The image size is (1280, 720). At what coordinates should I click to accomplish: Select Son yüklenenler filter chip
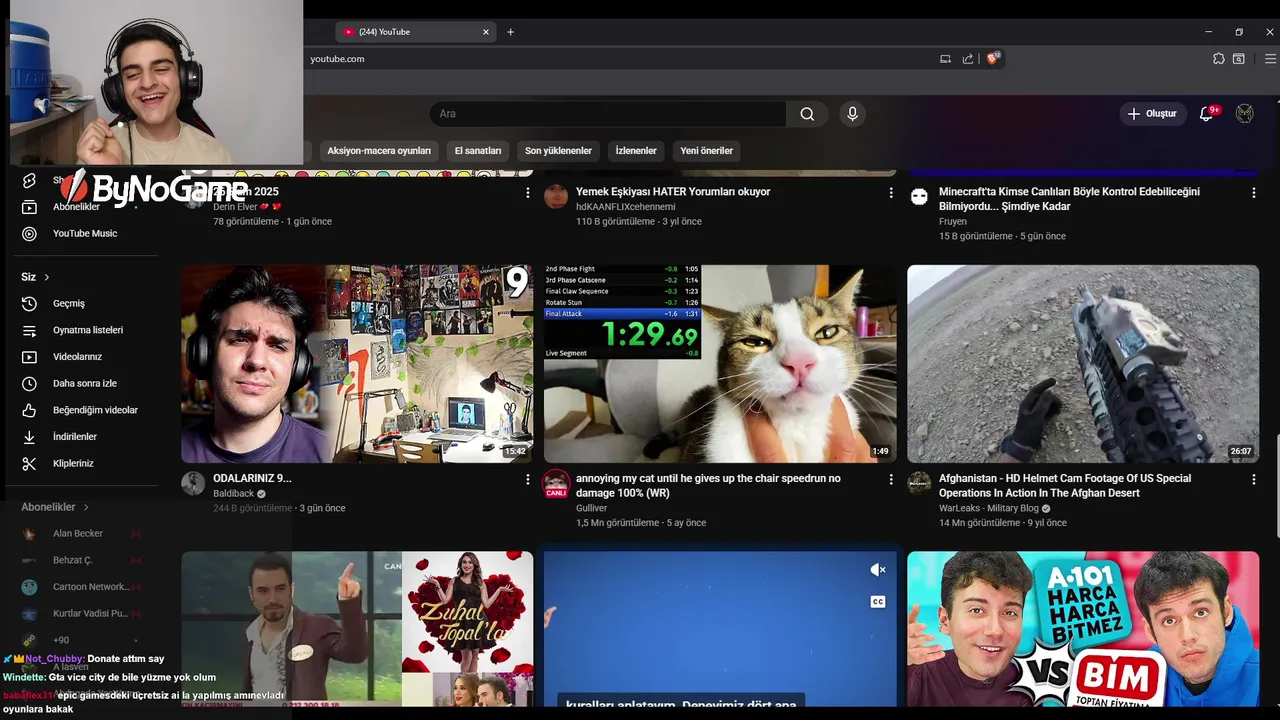(x=558, y=151)
